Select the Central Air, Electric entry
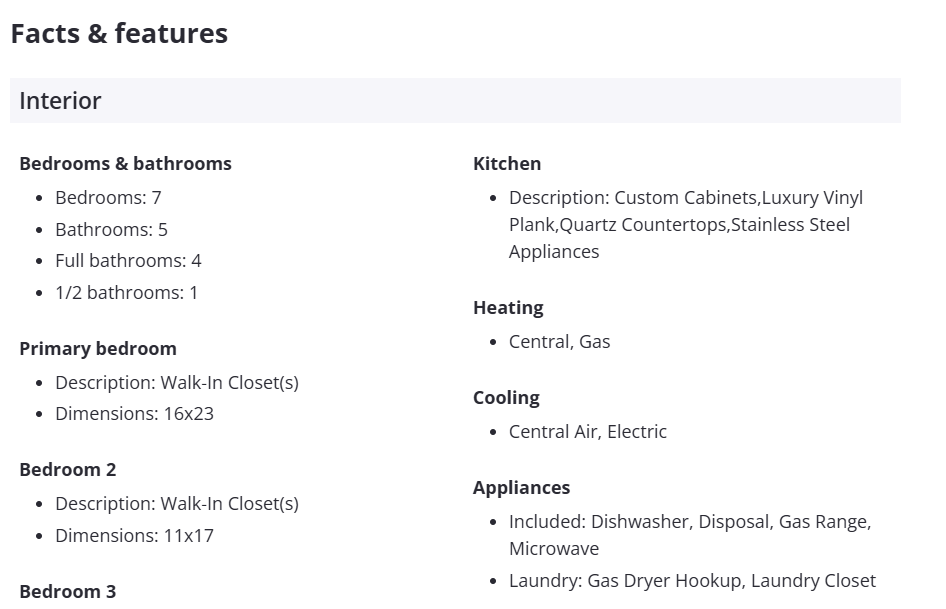The height and width of the screenshot is (609, 946). [587, 432]
